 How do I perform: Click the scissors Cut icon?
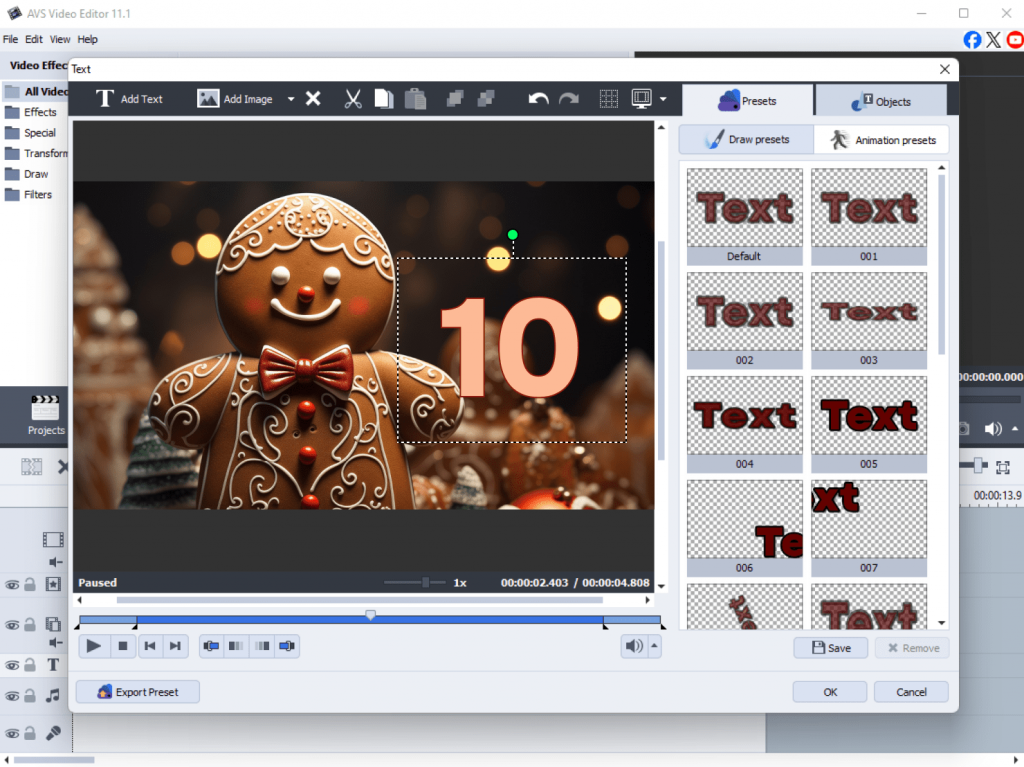point(353,99)
